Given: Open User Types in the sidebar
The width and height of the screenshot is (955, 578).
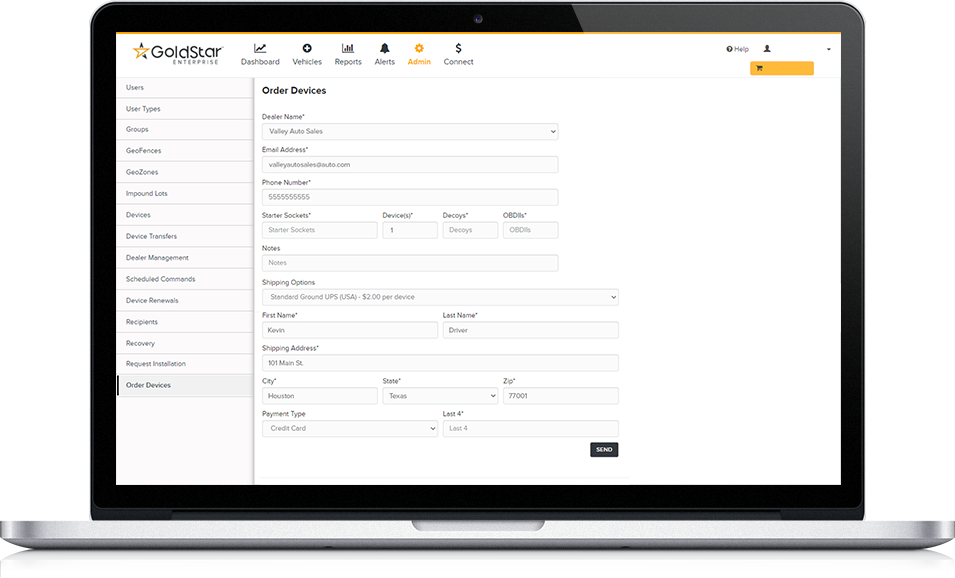Looking at the screenshot, I should click(x=185, y=109).
